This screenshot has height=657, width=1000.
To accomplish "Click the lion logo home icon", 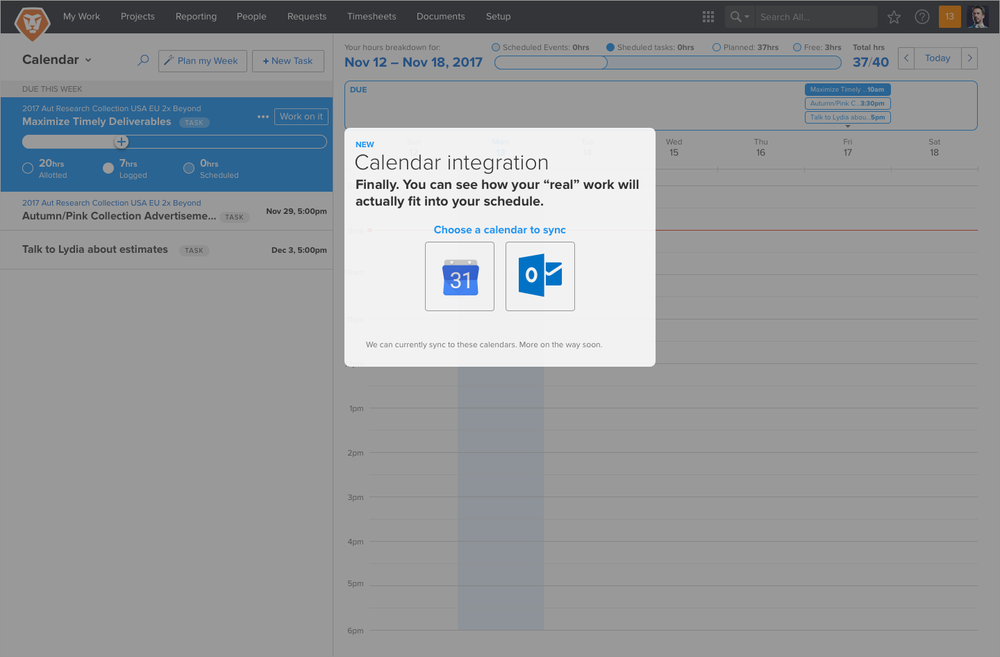I will (32, 24).
